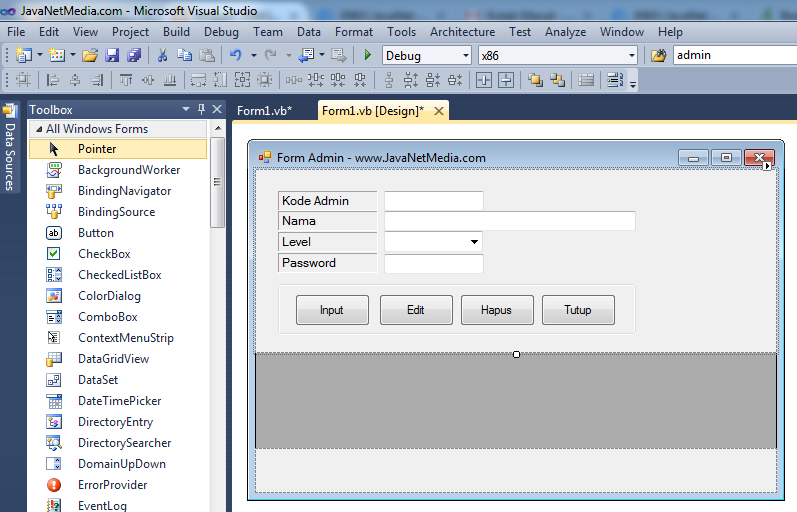Click the Align to Grid icon

coord(23,80)
